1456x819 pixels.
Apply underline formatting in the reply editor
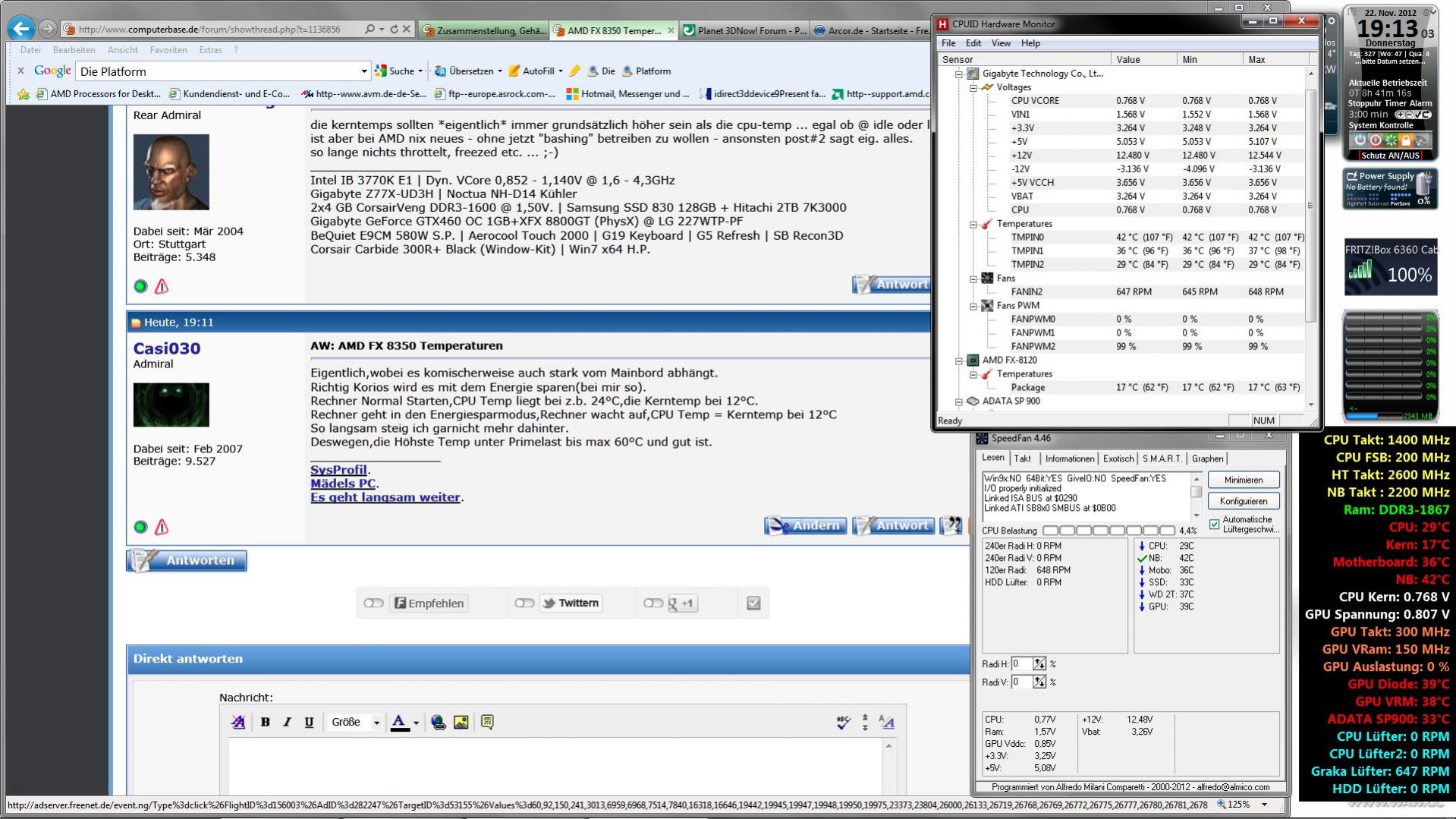pos(309,722)
